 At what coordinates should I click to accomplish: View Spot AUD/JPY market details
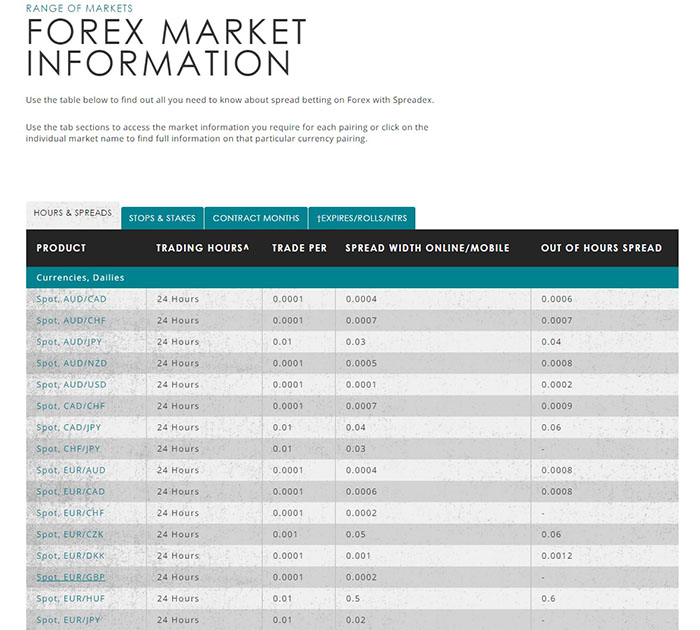[x=71, y=342]
